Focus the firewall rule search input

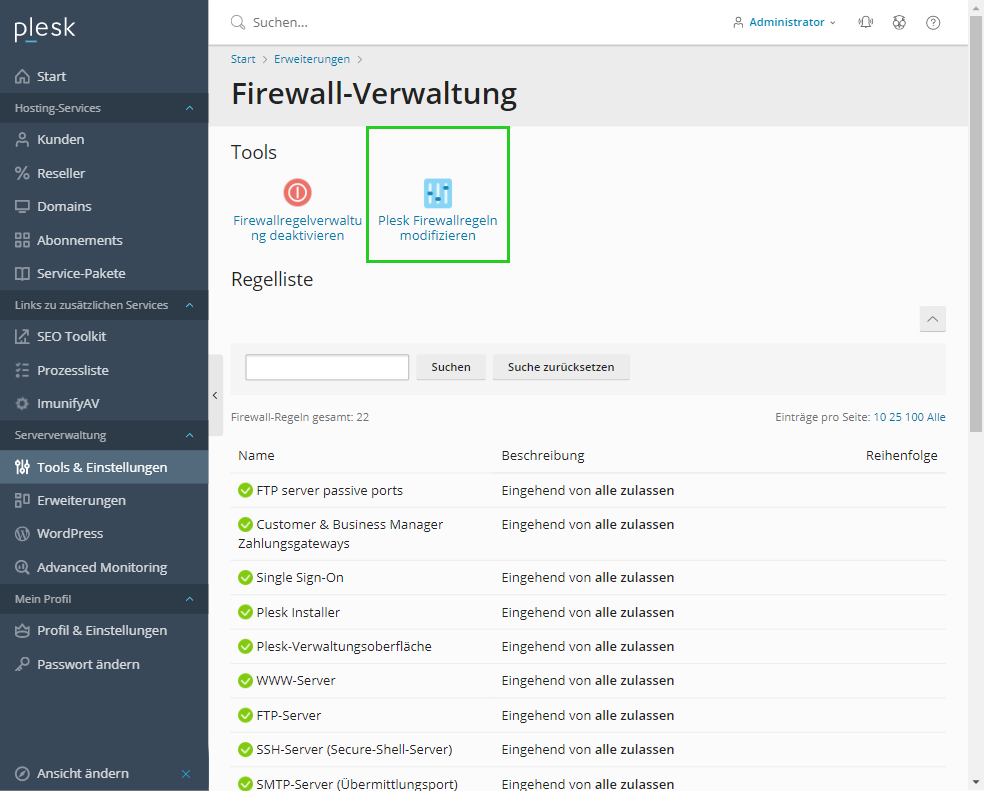click(x=327, y=367)
